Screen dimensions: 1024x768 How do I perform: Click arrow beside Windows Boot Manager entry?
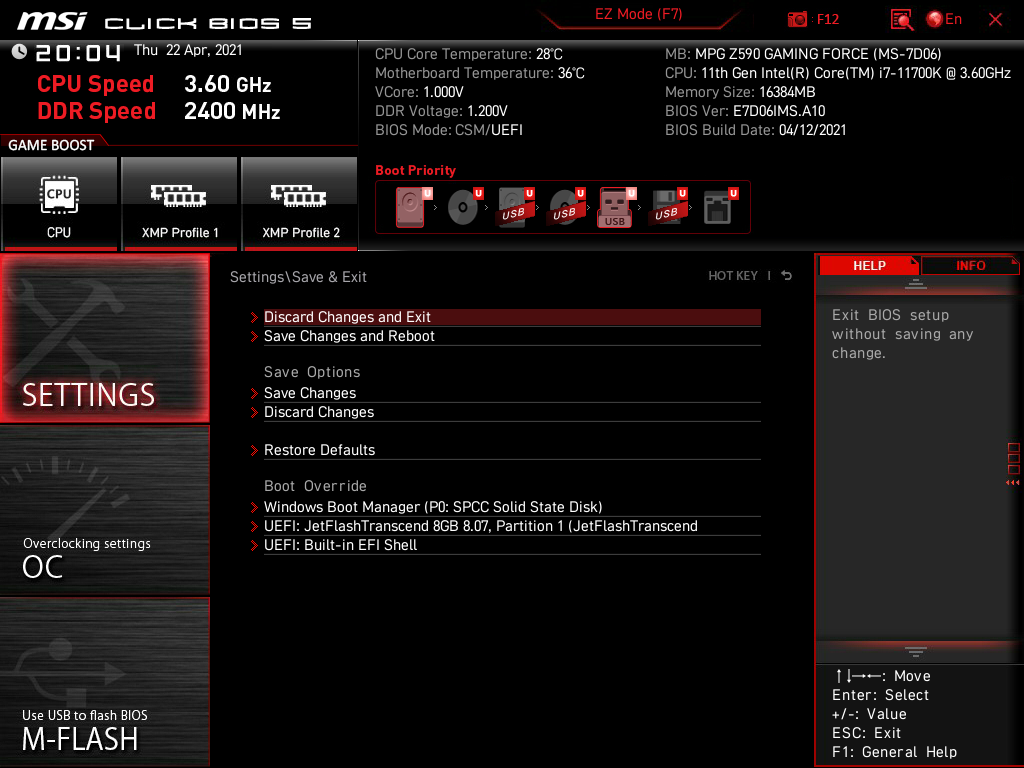point(255,507)
